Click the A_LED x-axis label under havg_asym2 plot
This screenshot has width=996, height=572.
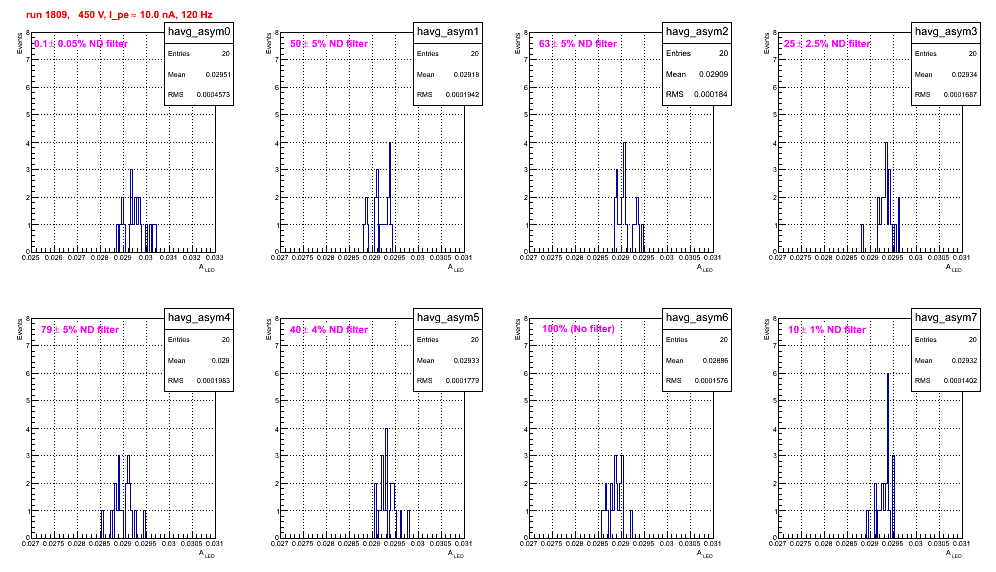tap(705, 268)
